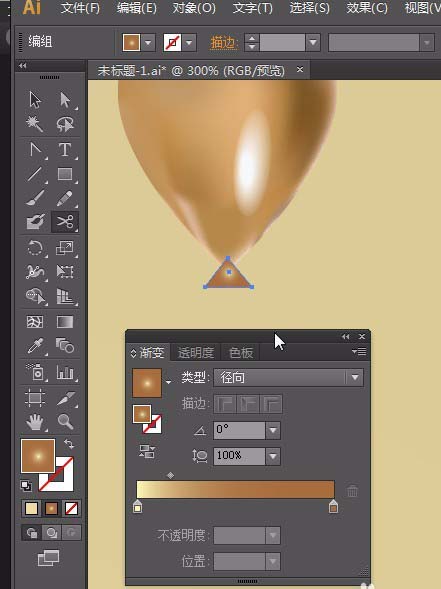441x589 pixels.
Task: Select the Lasso tool
Action: (65, 124)
